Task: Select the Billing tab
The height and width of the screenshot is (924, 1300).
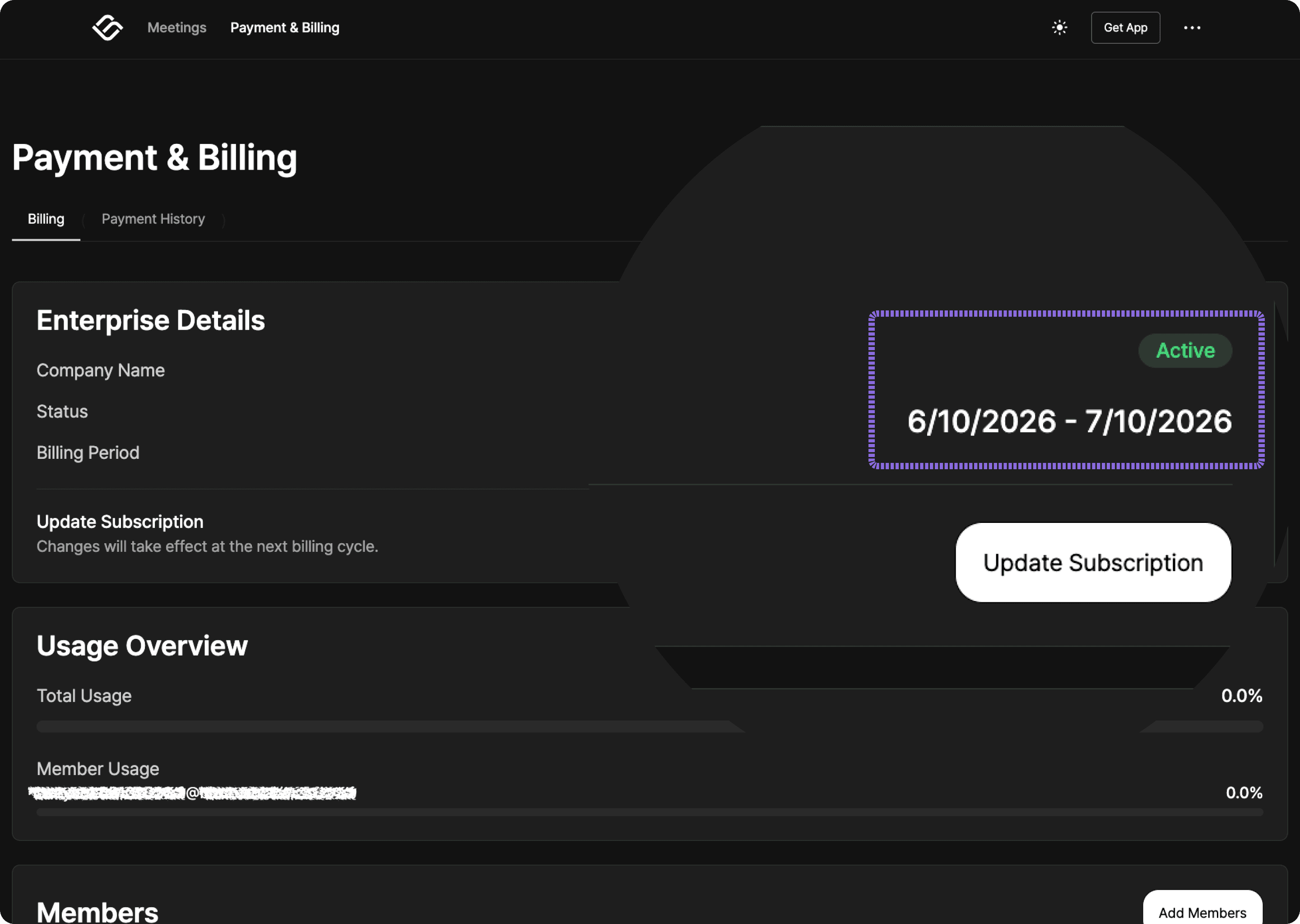Action: tap(46, 219)
